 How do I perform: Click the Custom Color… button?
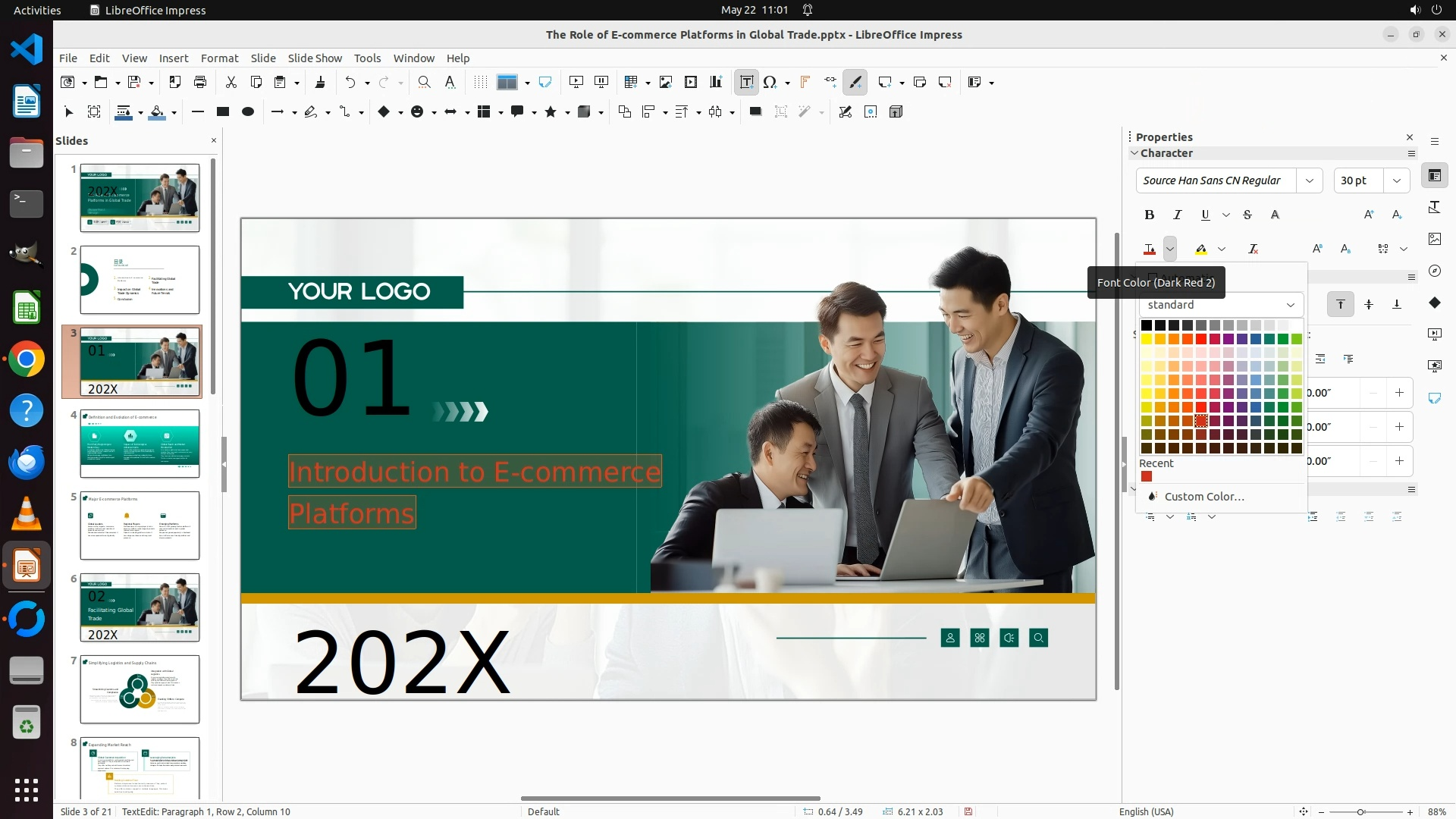click(x=1203, y=497)
